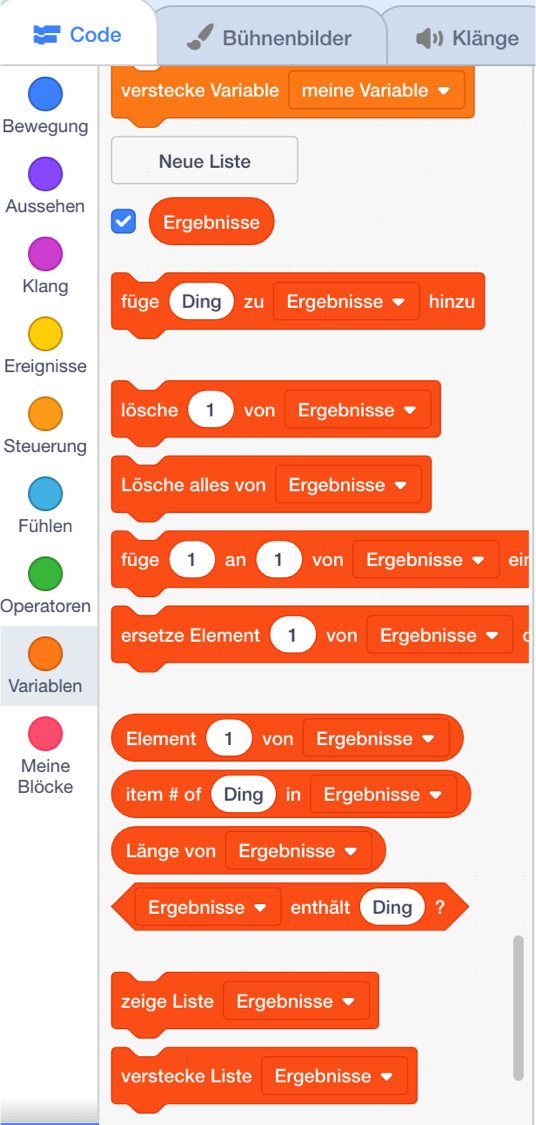Uncheck the Ergebnisse list checkbox

[x=123, y=222]
